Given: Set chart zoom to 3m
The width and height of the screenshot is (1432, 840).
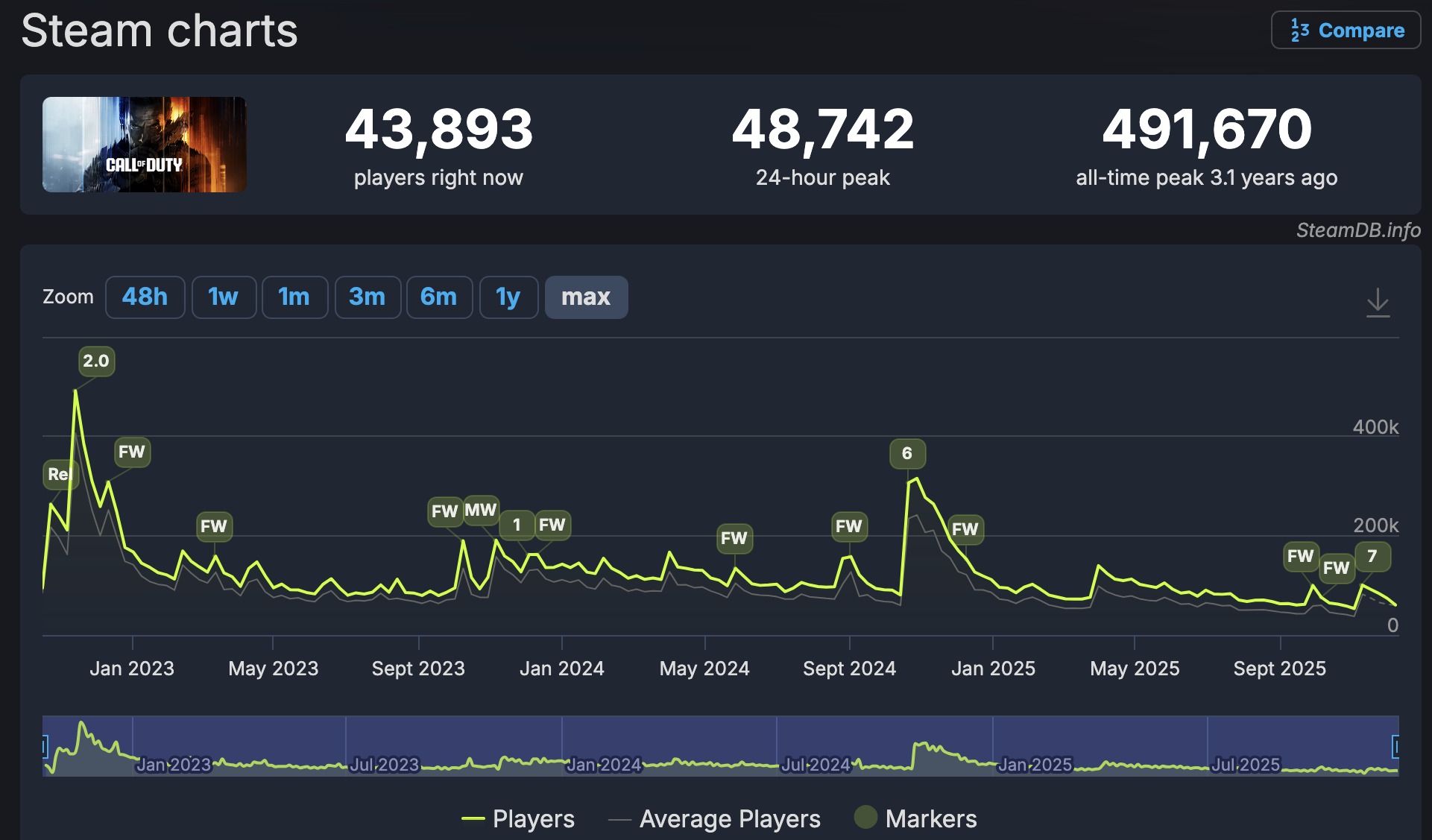Looking at the screenshot, I should pyautogui.click(x=367, y=297).
